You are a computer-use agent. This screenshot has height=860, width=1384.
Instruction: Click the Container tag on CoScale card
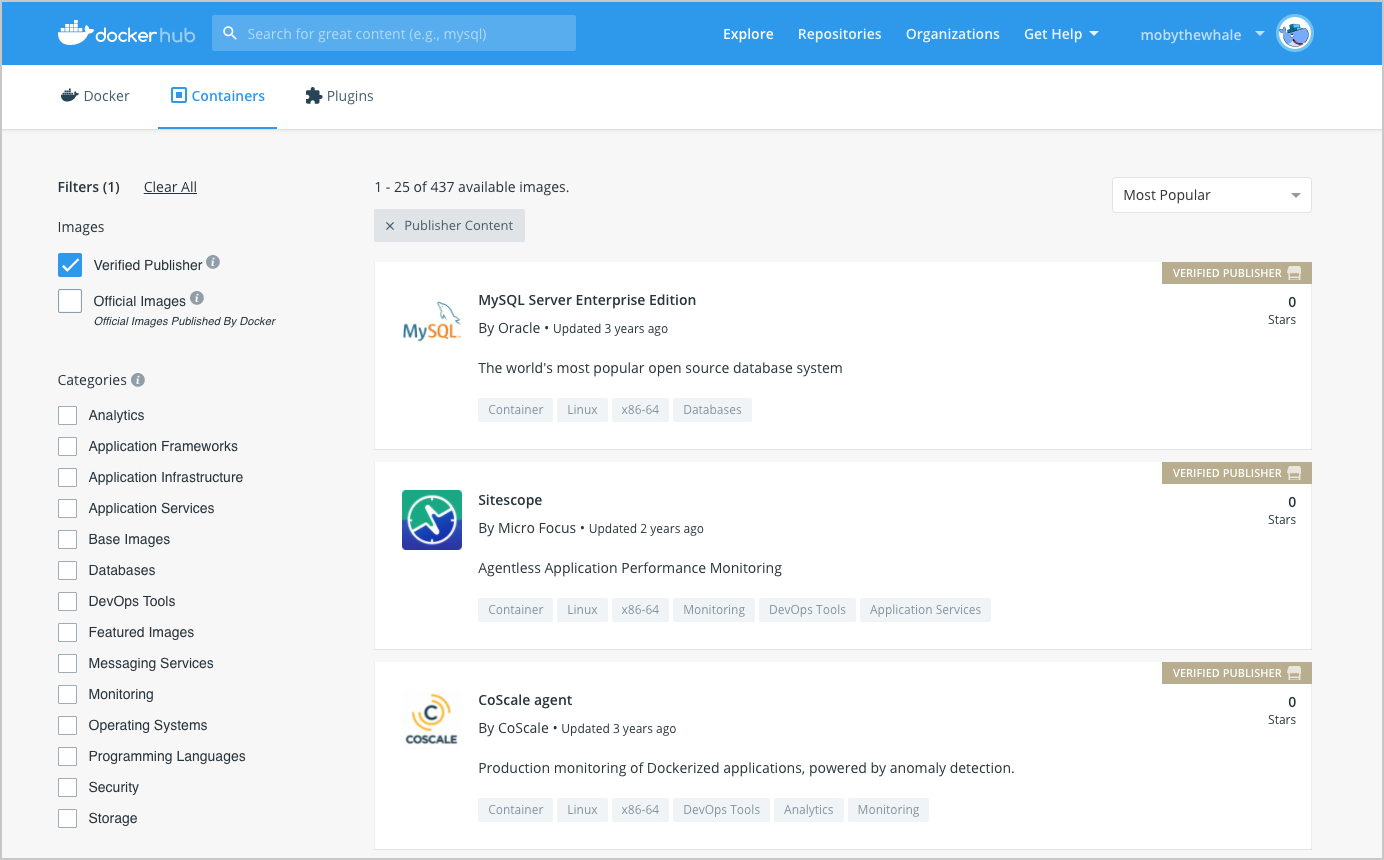coord(515,810)
